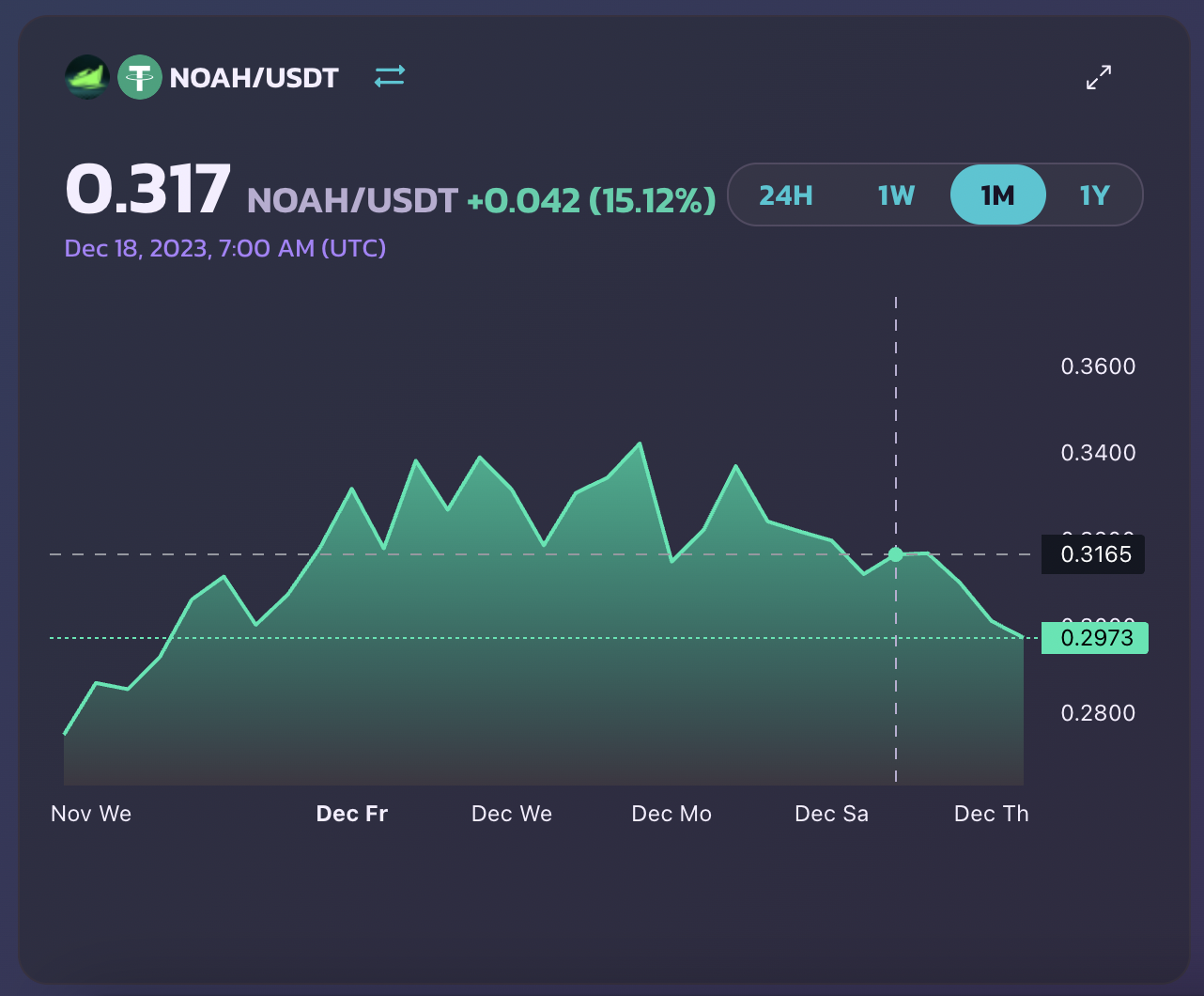This screenshot has height=996, width=1204.
Task: Expand chart to fullscreen view
Action: point(1098,77)
